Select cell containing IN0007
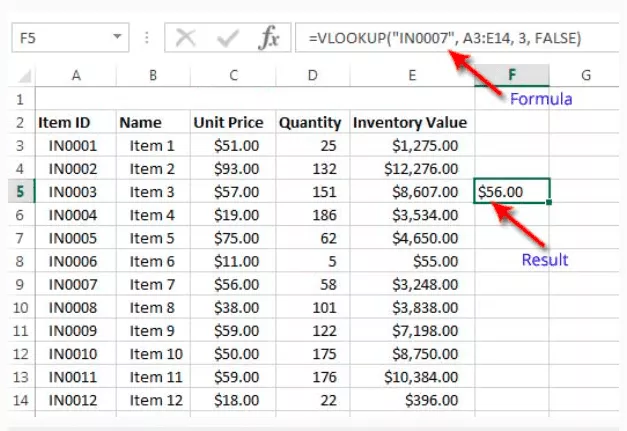 pos(75,283)
